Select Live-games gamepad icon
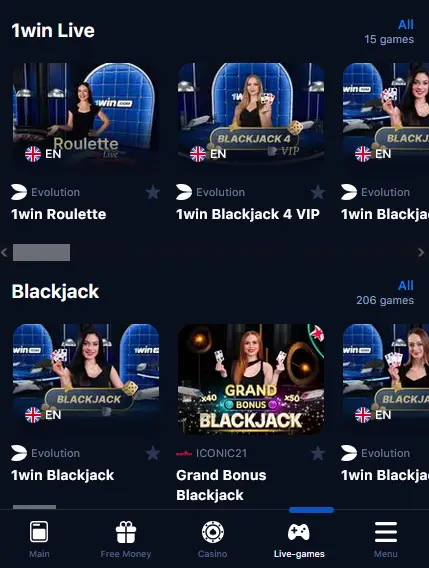The height and width of the screenshot is (568, 429). pos(299,532)
